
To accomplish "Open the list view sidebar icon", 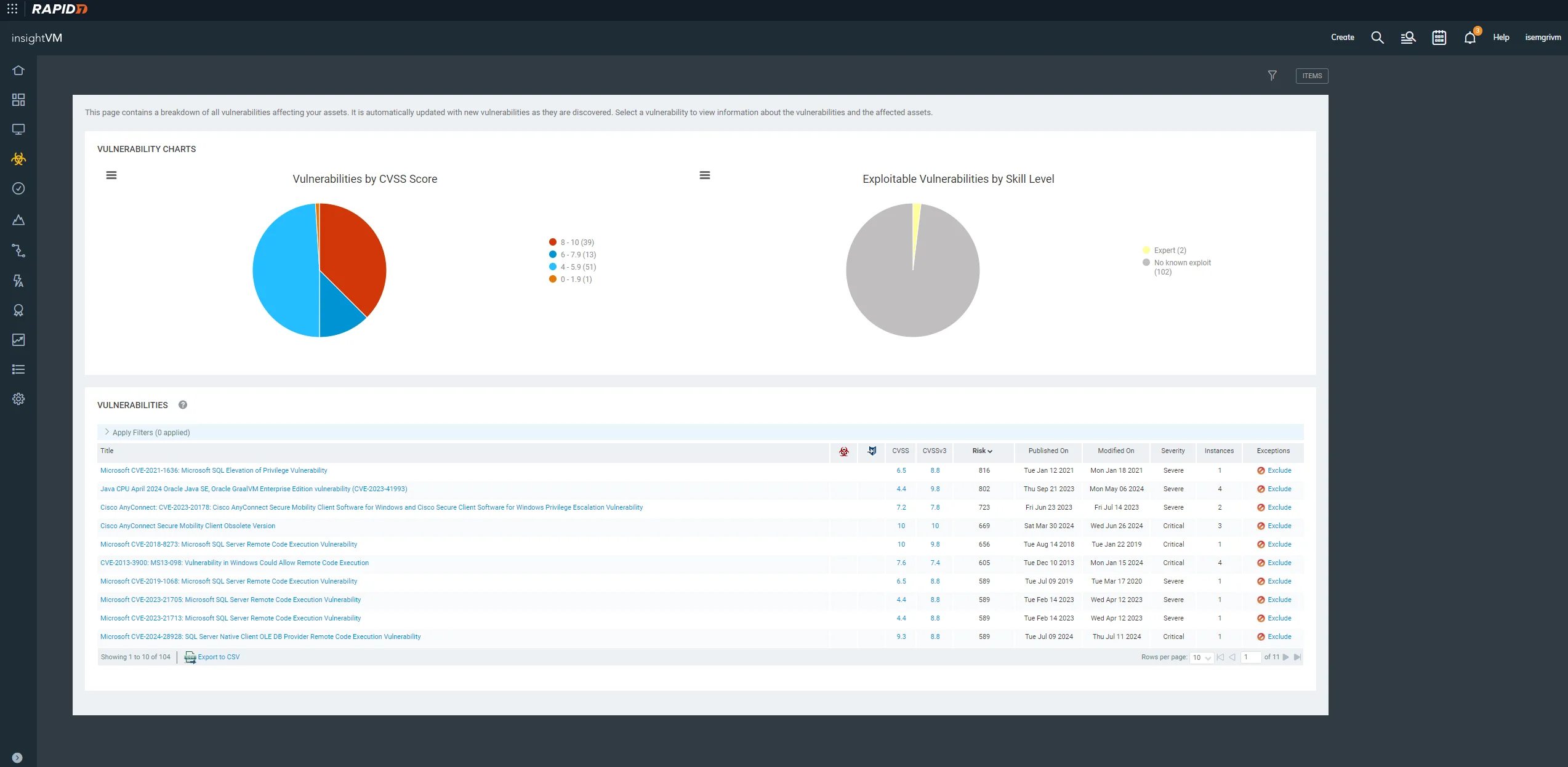I will pyautogui.click(x=18, y=369).
